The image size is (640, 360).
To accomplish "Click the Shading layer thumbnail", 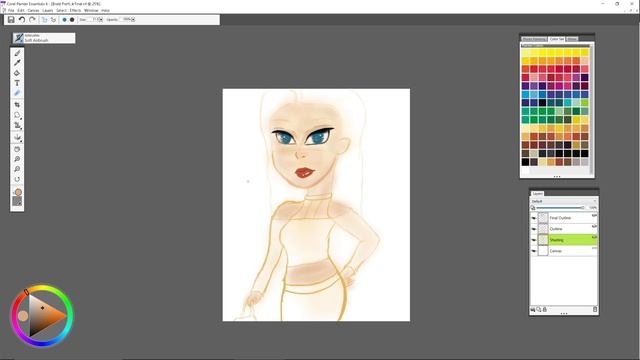I will point(543,240).
